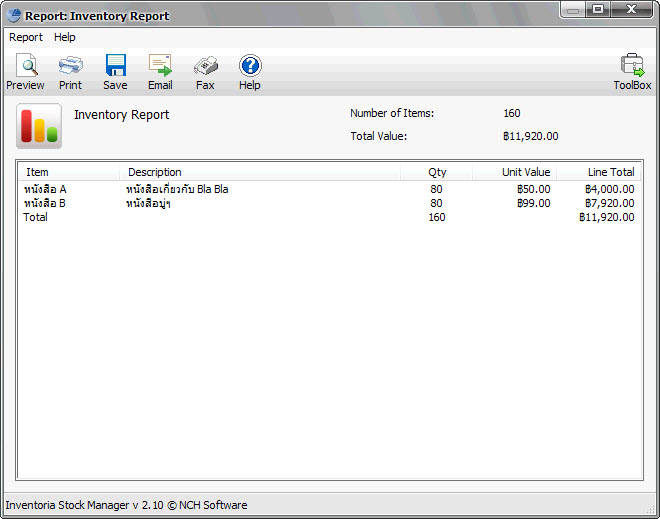The height and width of the screenshot is (519, 660).
Task: Click the Inventory Report heading text
Action: [121, 114]
